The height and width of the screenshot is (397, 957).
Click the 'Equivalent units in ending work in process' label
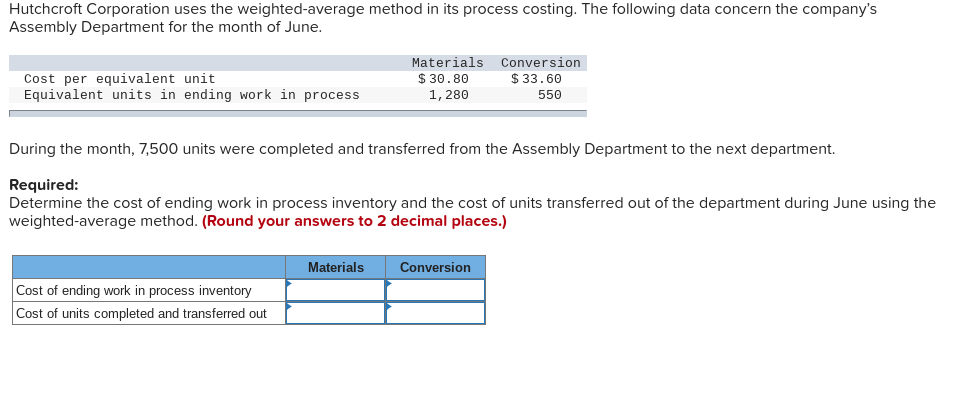pyautogui.click(x=192, y=95)
